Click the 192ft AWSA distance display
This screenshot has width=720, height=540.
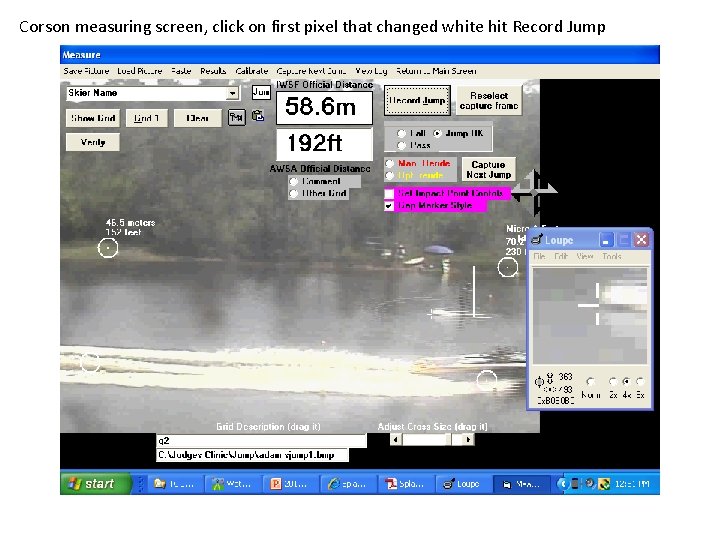(324, 144)
